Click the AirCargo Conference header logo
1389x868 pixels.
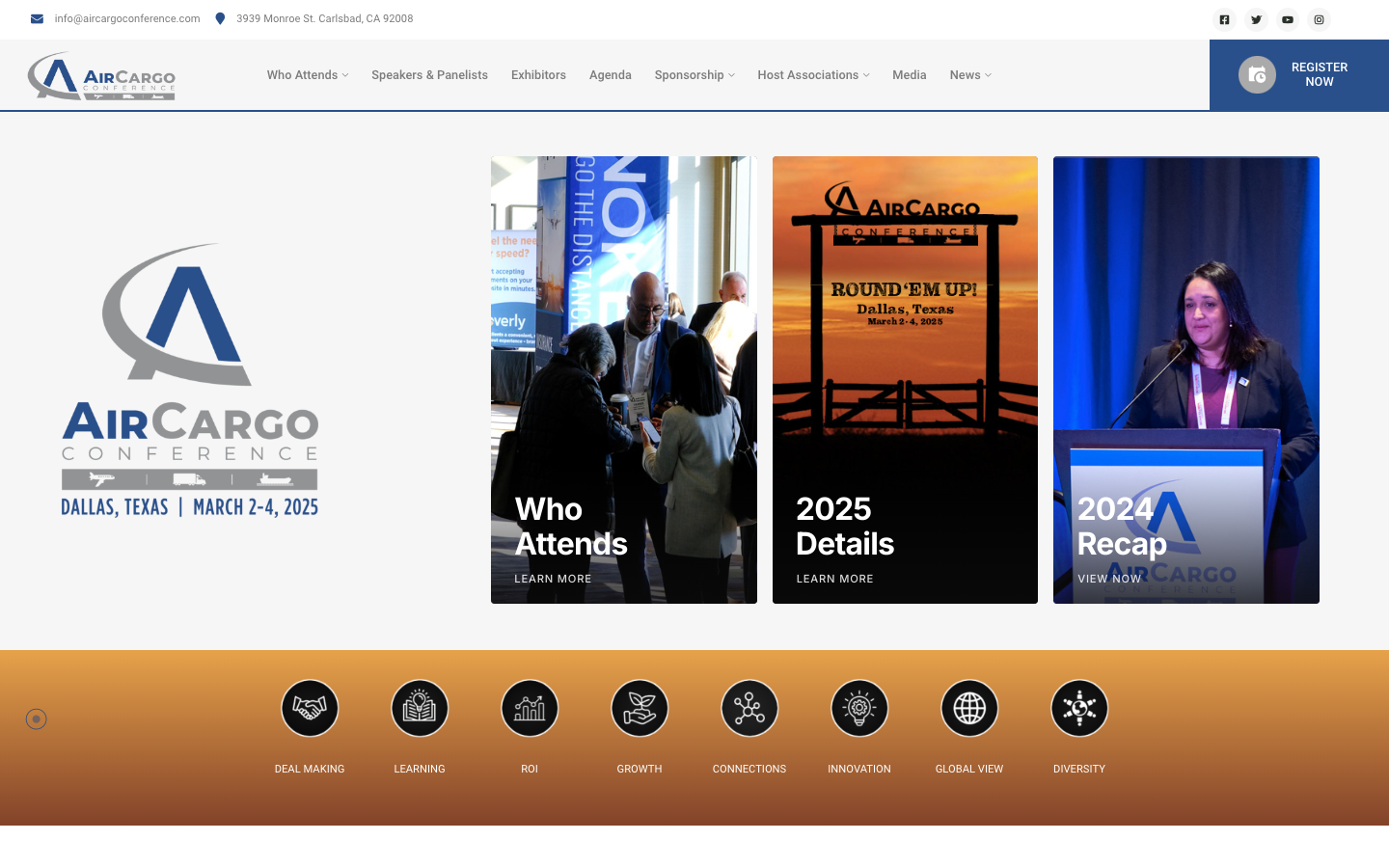click(101, 75)
